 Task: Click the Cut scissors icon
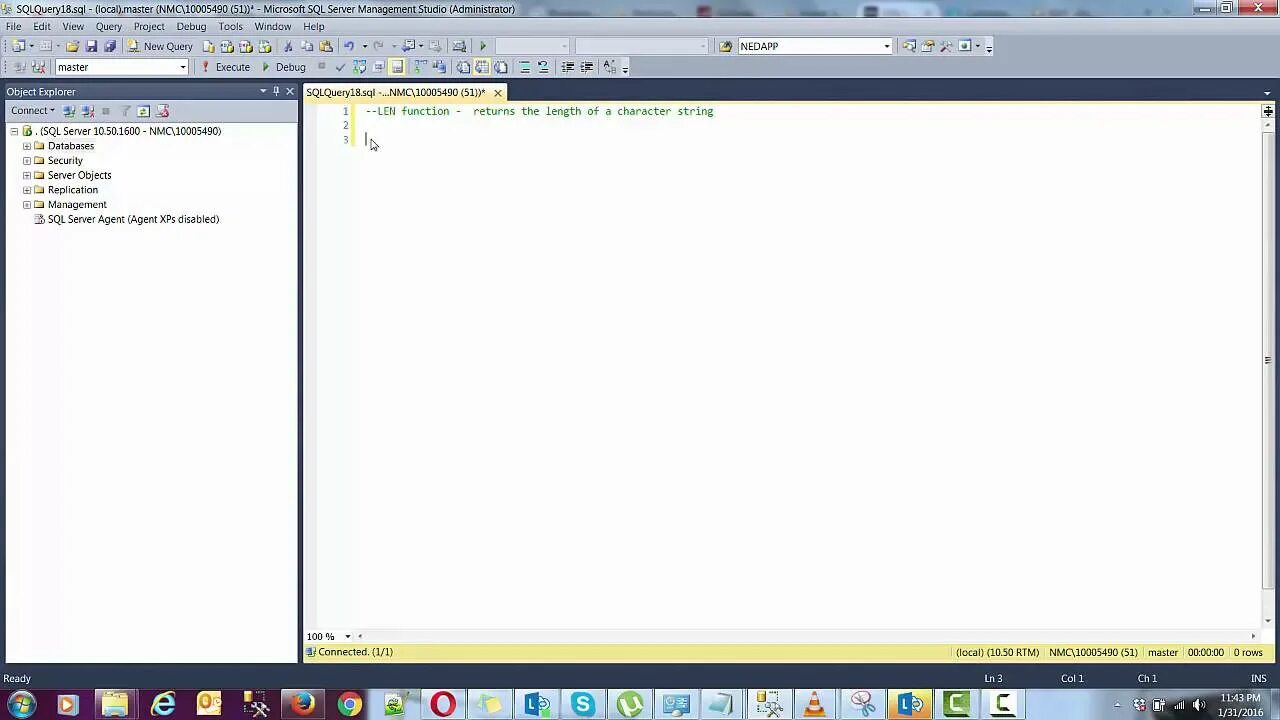(288, 46)
